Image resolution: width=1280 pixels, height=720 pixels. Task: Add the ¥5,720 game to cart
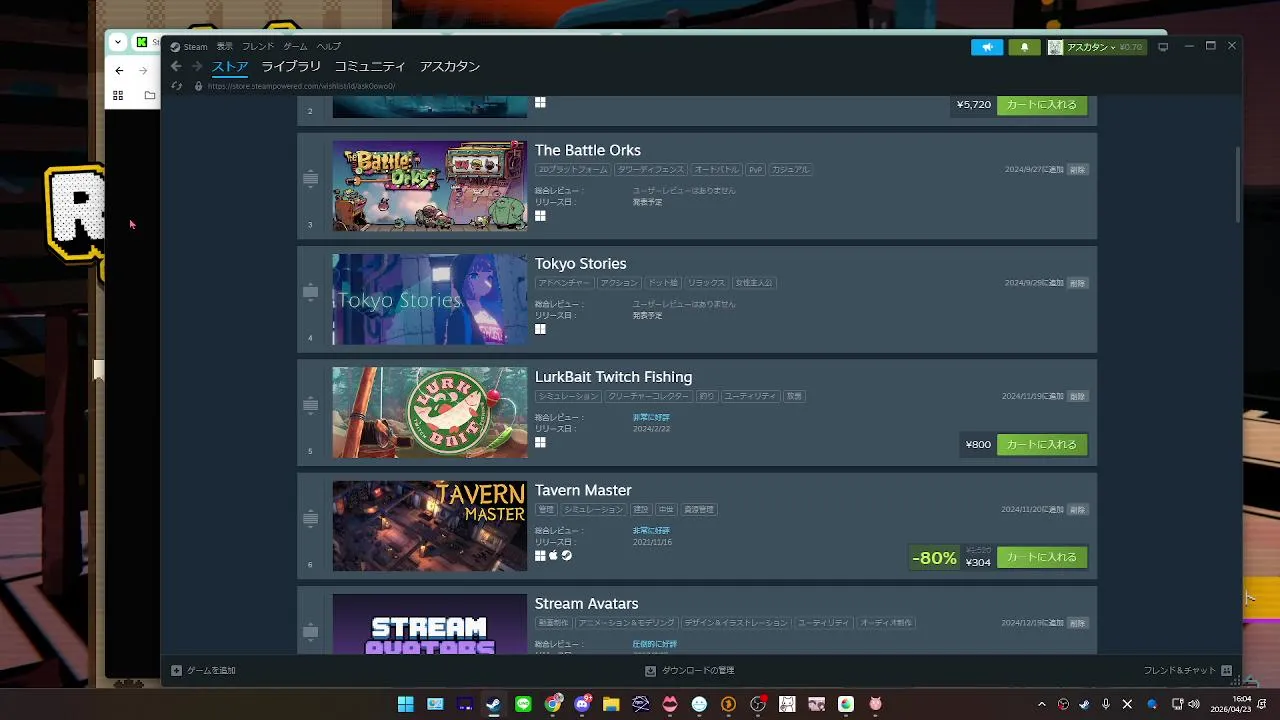(1042, 104)
